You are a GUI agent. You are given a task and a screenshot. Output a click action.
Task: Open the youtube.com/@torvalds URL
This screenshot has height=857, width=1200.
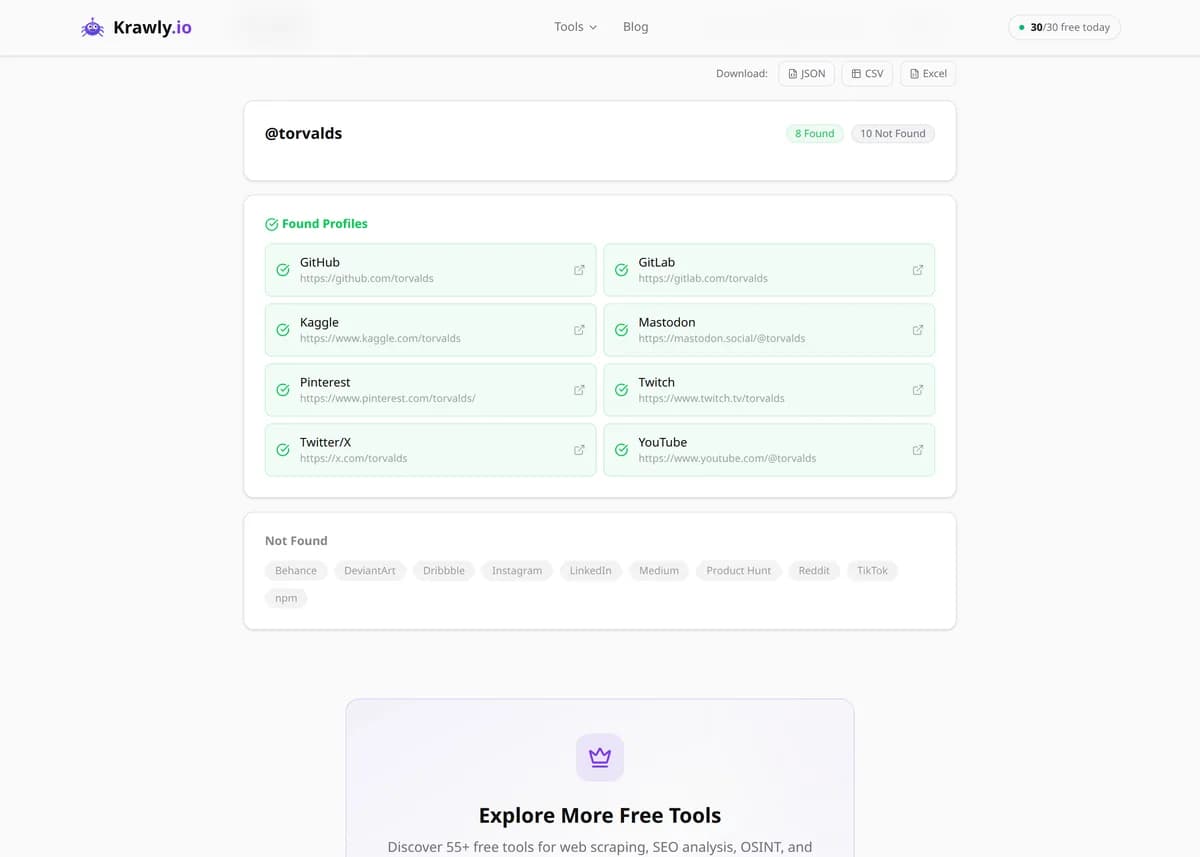click(727, 458)
